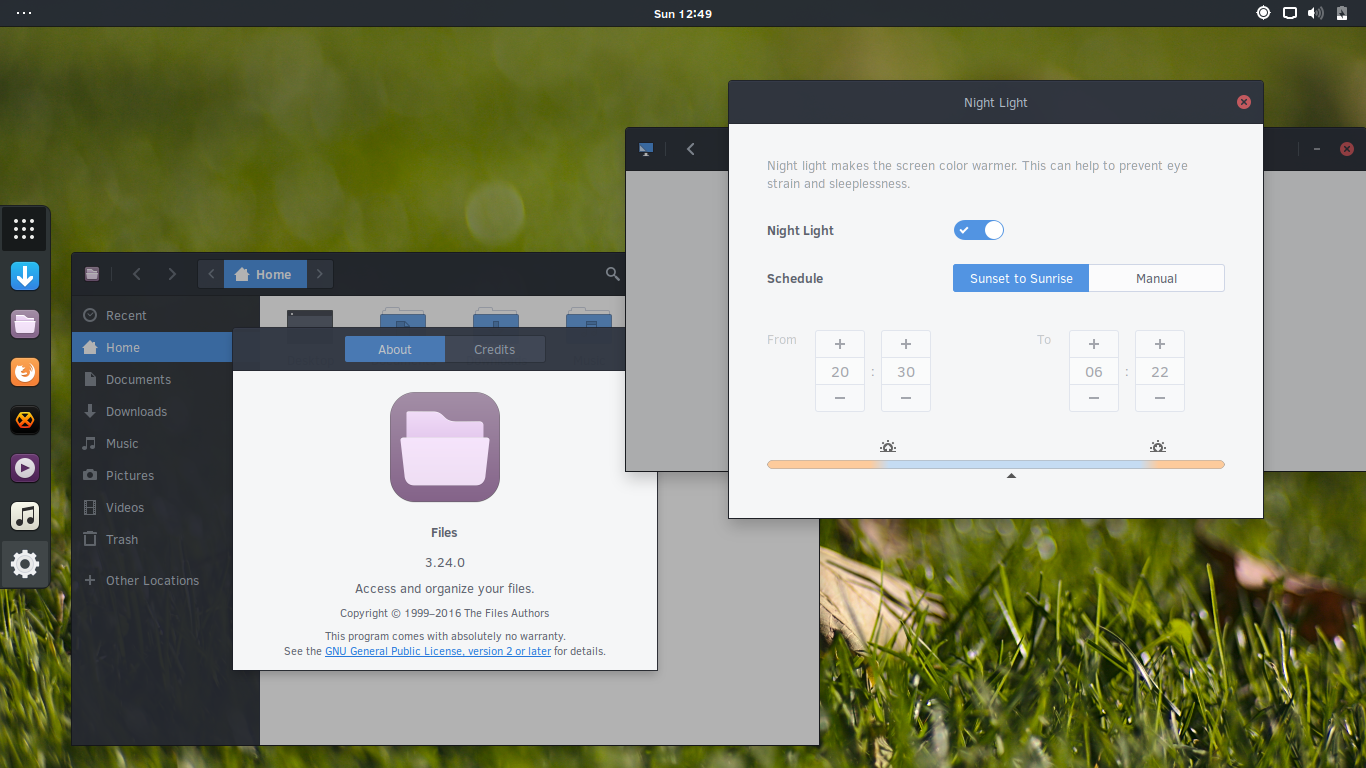
Task: Click path bar right scroll arrow
Action: click(x=319, y=274)
